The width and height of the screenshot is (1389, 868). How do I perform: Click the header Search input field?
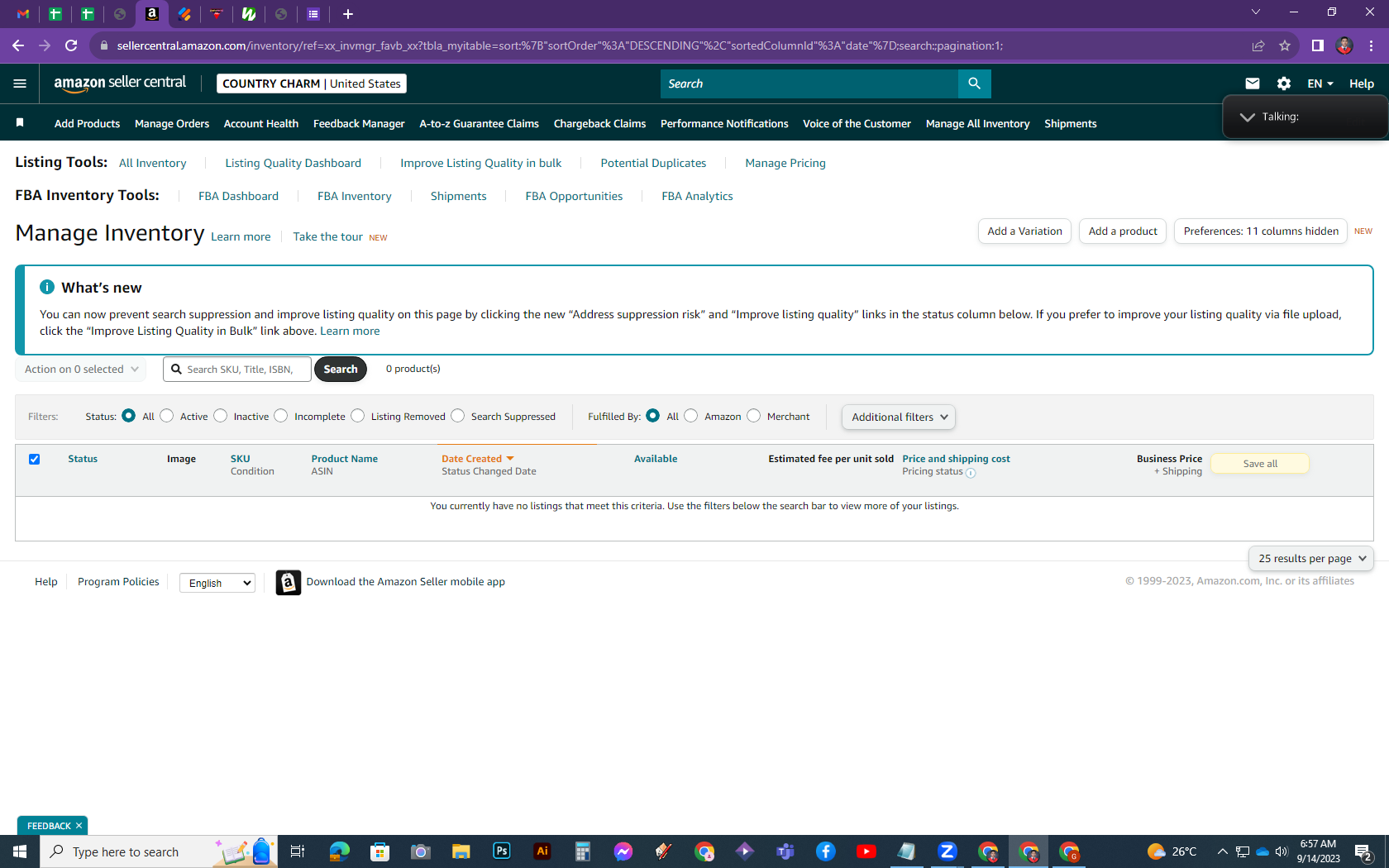point(809,83)
